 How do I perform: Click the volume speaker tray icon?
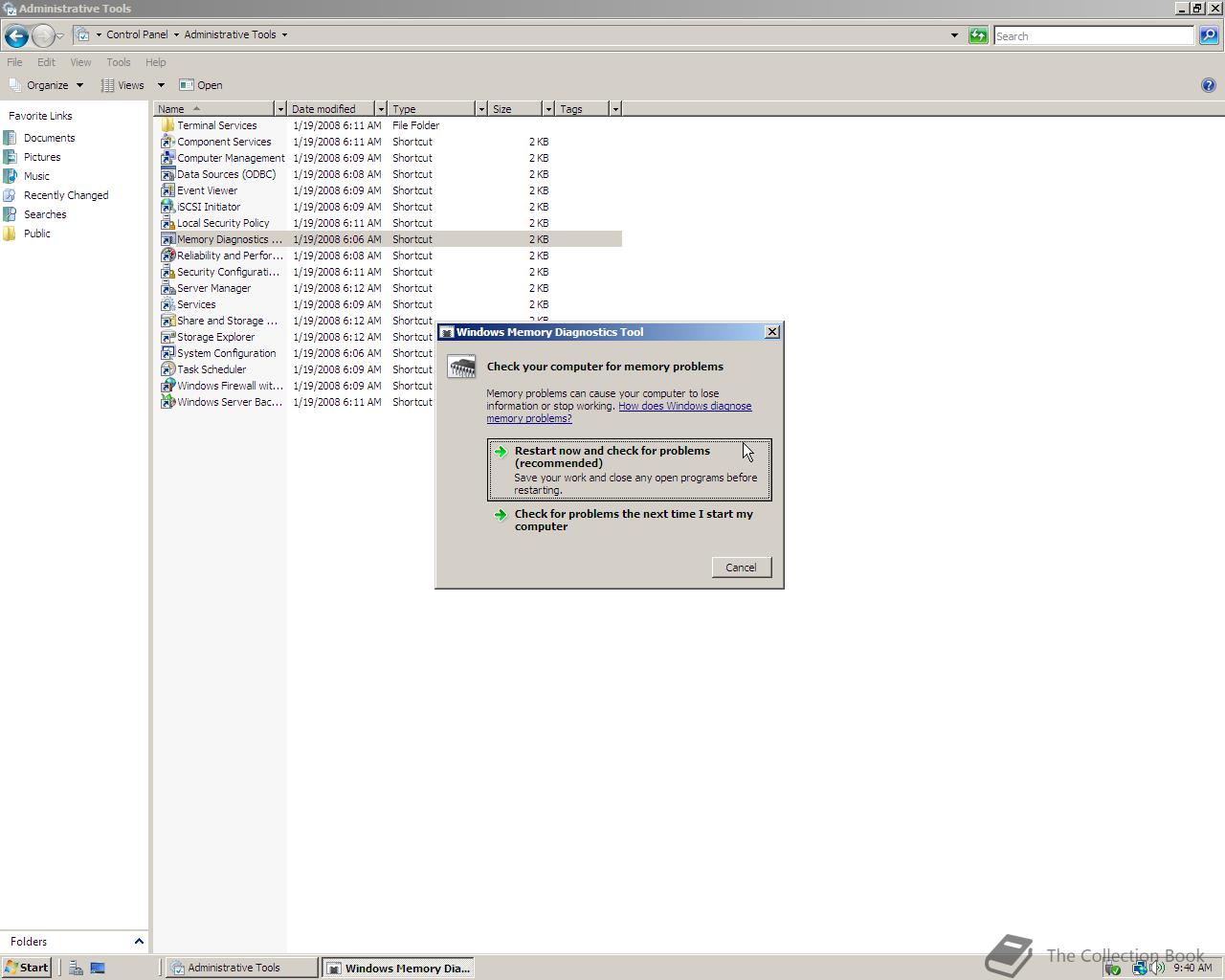pyautogui.click(x=1158, y=968)
